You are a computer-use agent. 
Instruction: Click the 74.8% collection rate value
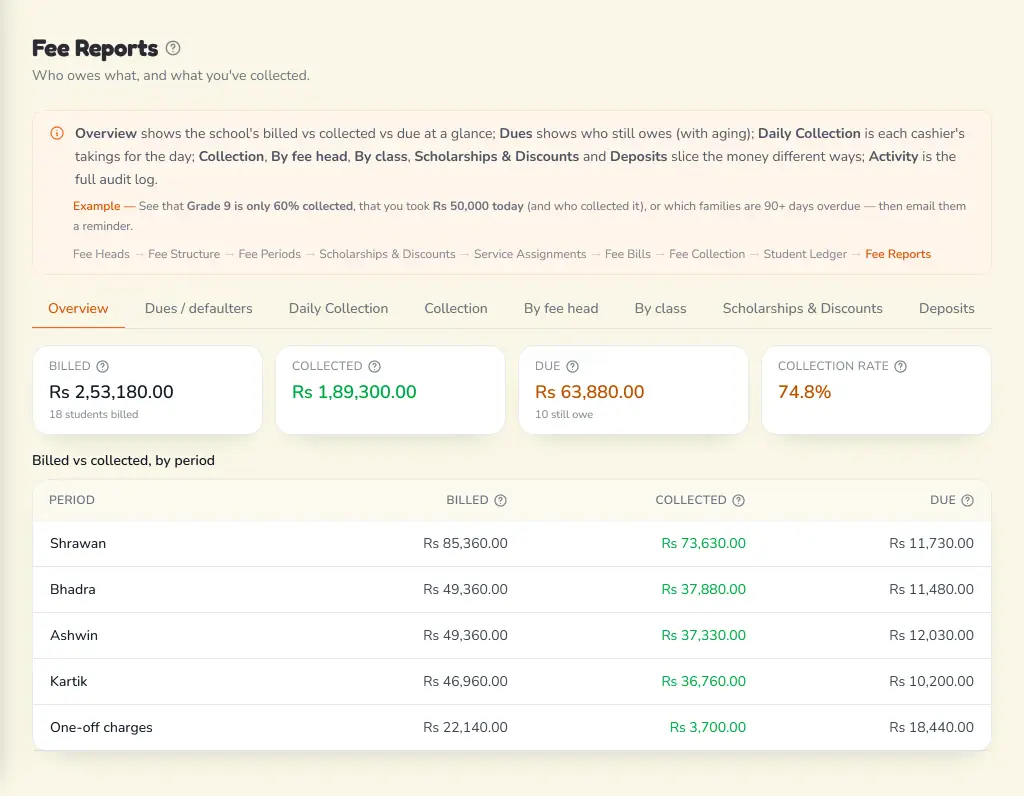click(805, 392)
